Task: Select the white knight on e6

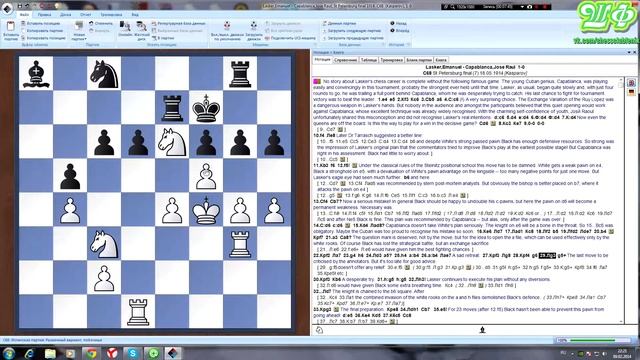Action: [172, 142]
